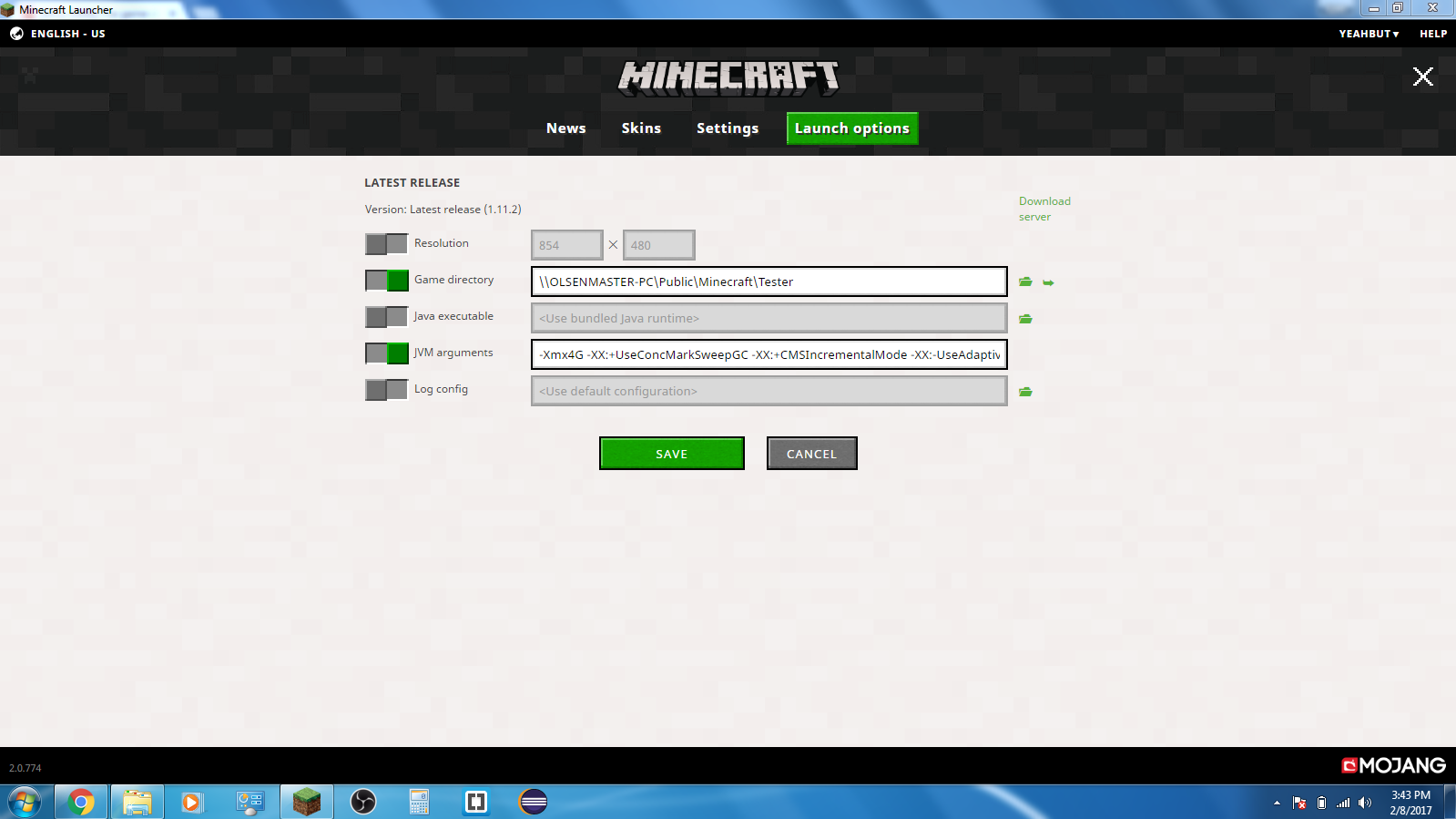This screenshot has width=1456, height=819.
Task: Switch to the Skins tab
Action: coord(642,128)
